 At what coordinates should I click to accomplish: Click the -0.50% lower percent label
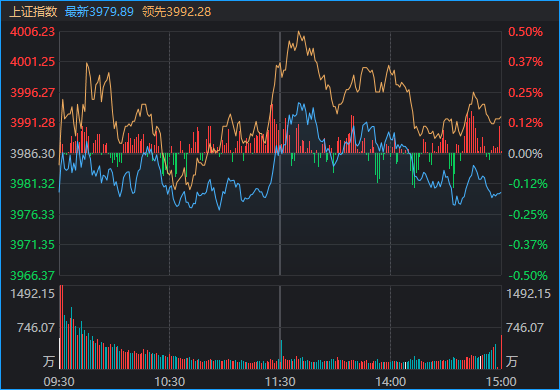(528, 275)
